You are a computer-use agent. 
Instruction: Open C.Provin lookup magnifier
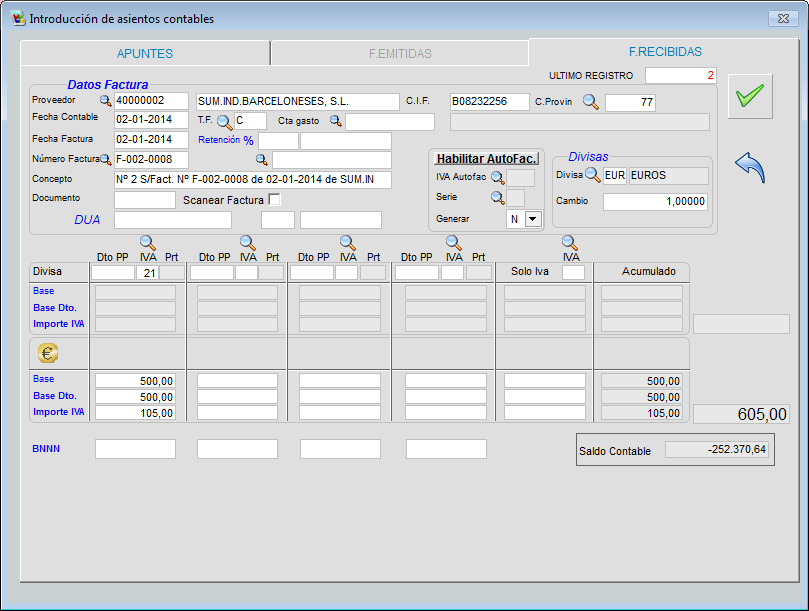590,101
